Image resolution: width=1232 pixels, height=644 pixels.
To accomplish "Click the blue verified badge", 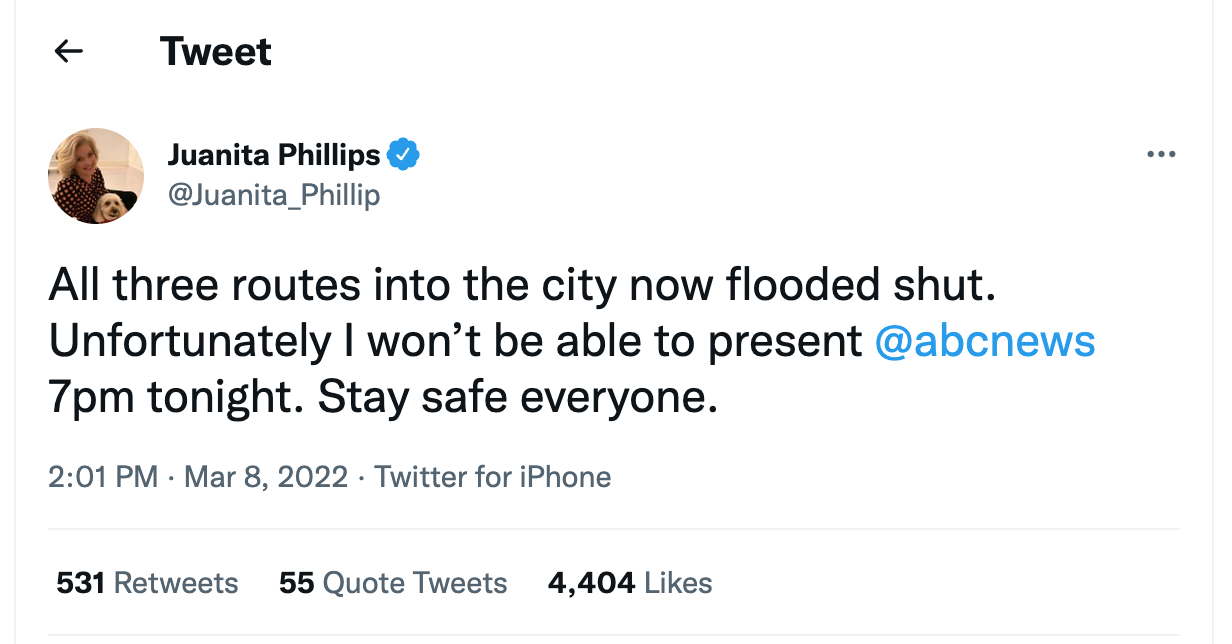I will pos(403,155).
